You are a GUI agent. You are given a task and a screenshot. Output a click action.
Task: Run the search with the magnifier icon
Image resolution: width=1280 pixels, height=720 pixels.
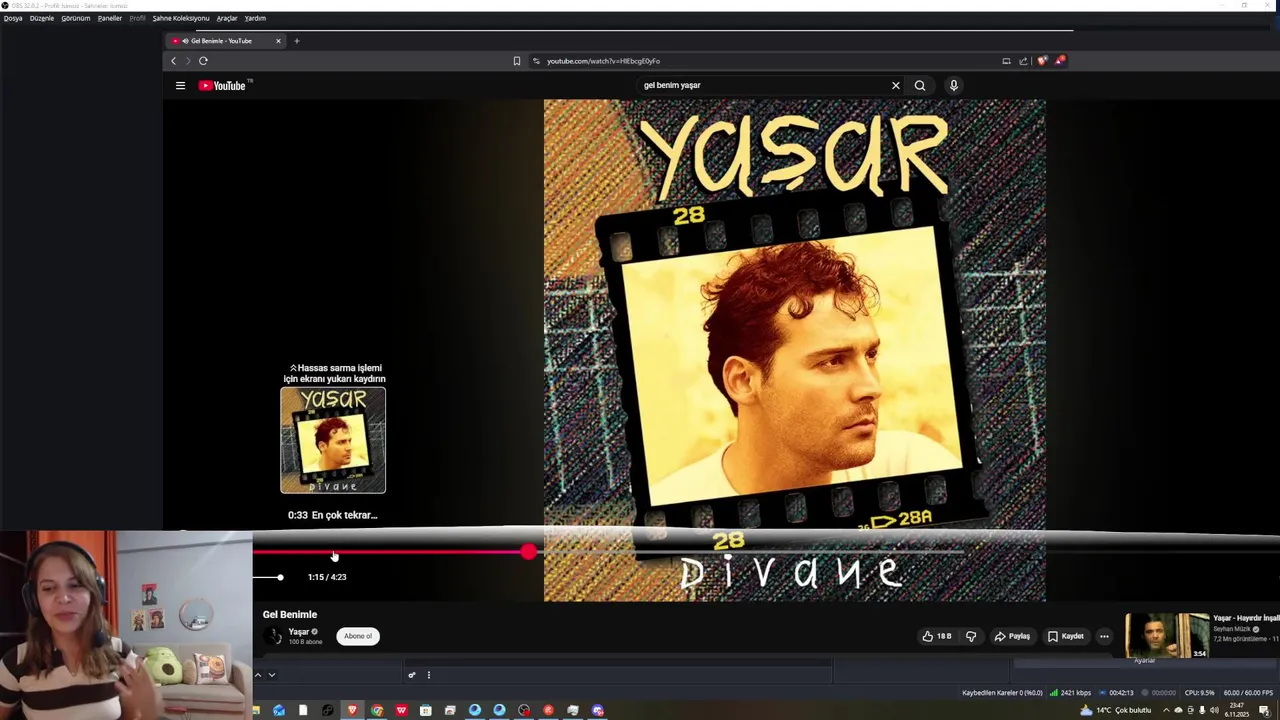[920, 85]
